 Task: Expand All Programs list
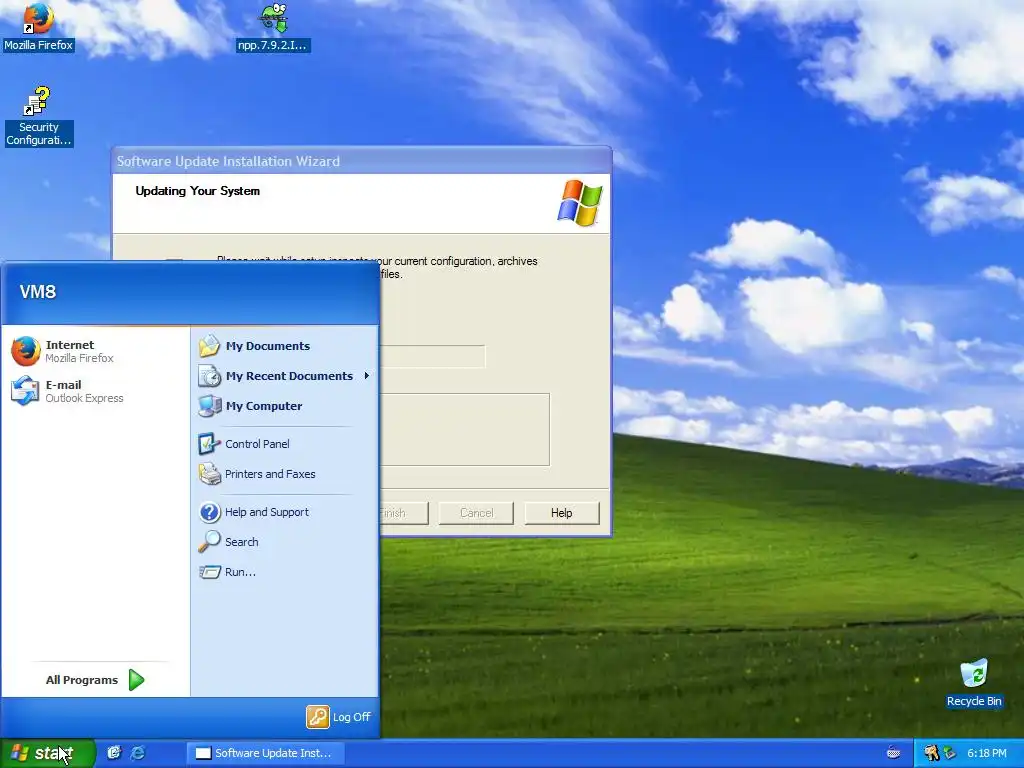point(95,680)
